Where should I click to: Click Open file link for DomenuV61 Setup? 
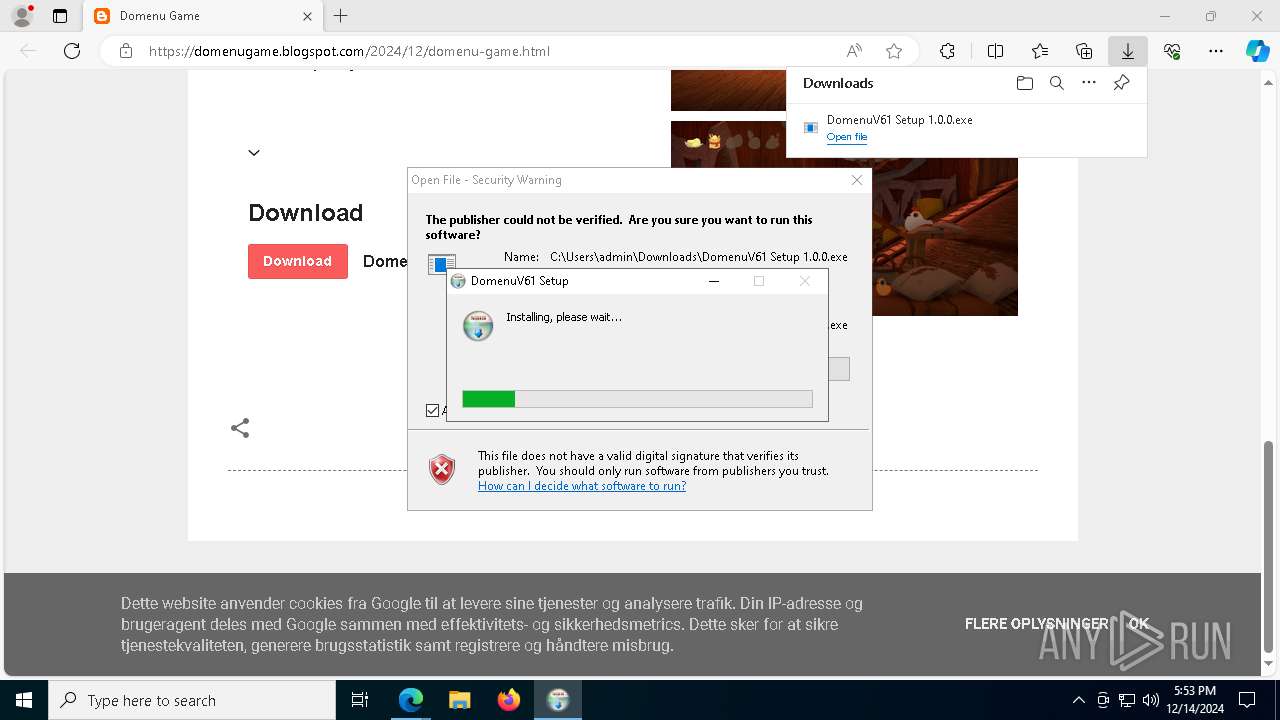pos(847,137)
